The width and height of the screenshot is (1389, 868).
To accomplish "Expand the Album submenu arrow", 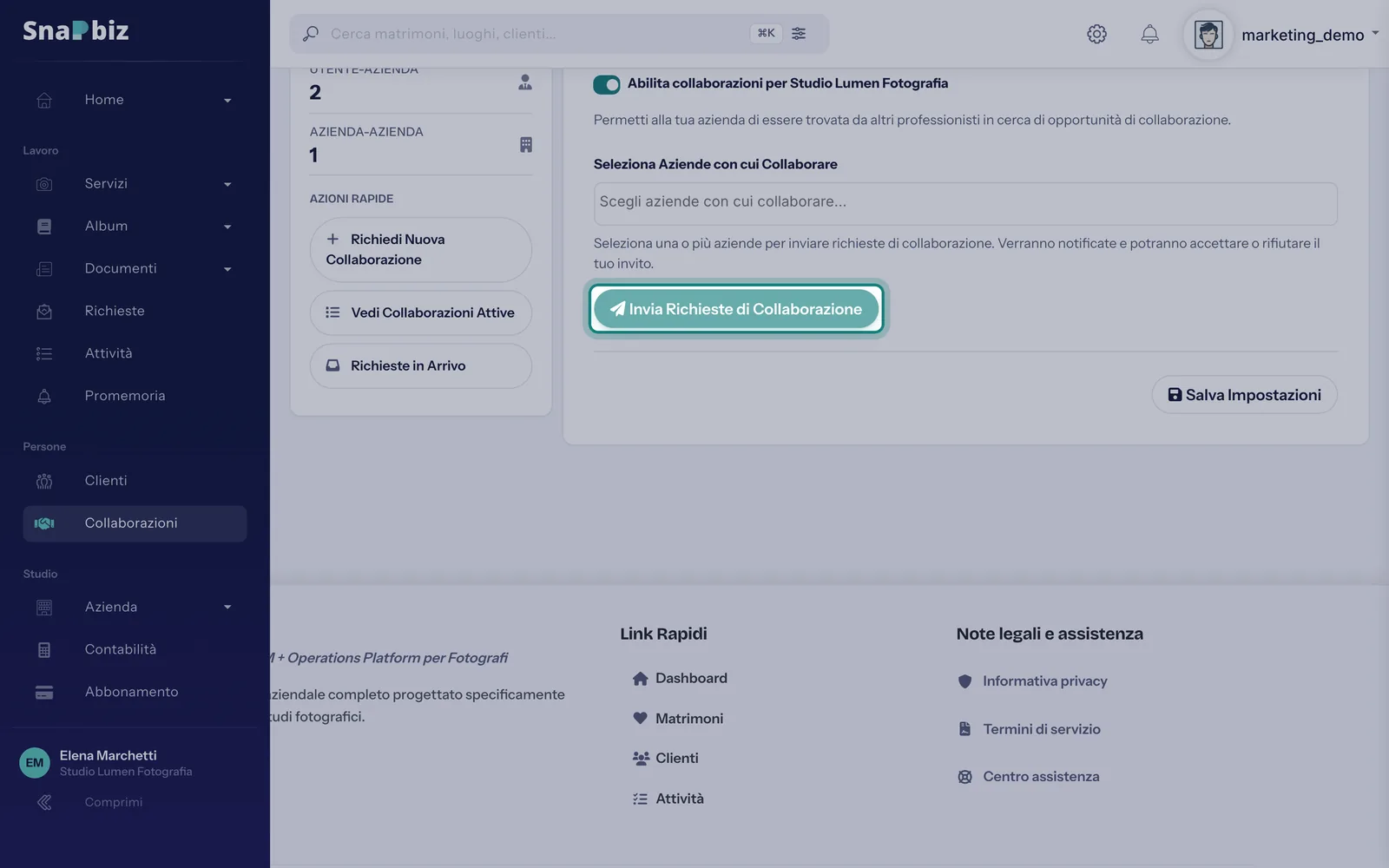I will click(x=227, y=227).
